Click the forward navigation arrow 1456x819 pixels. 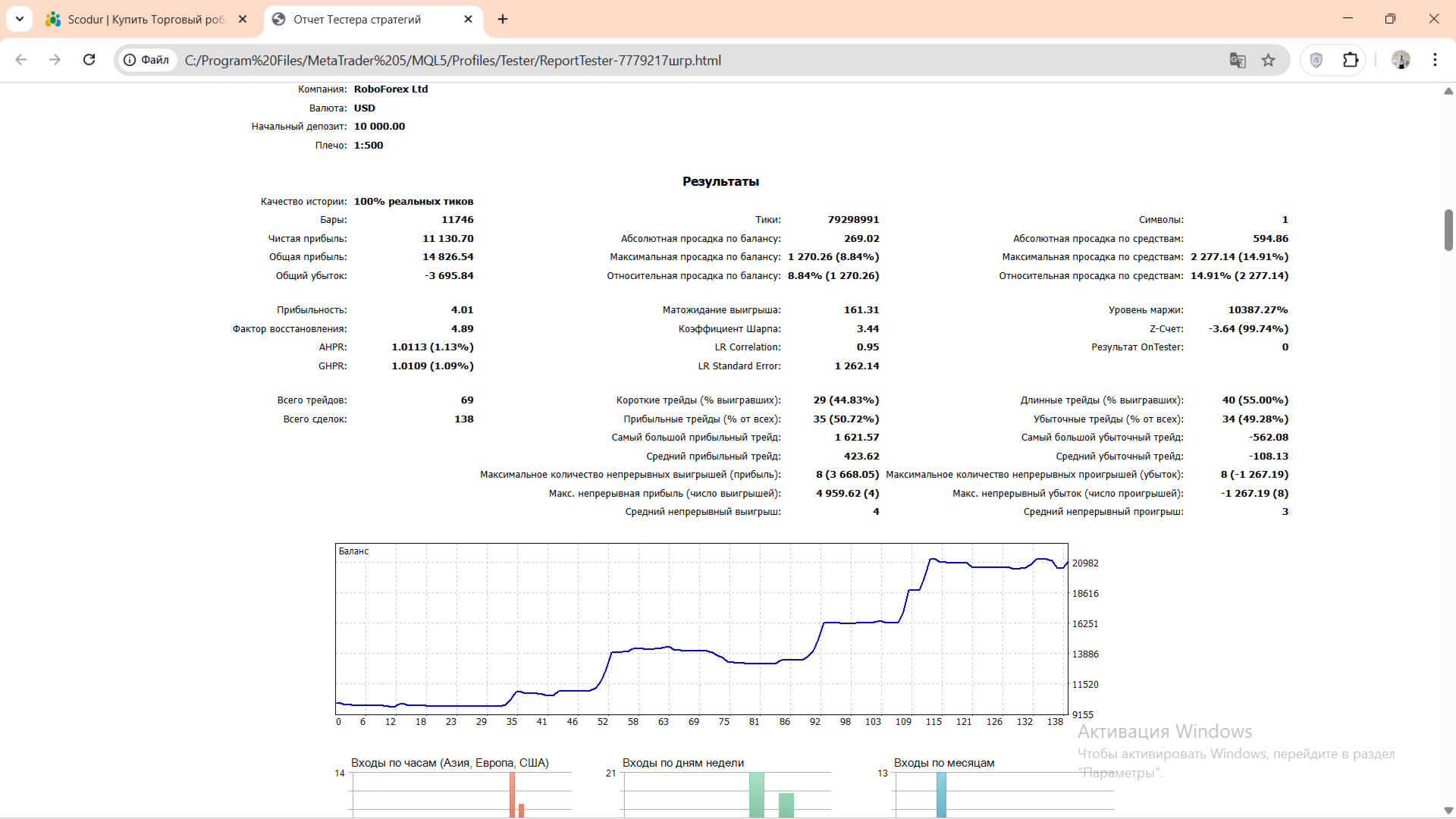(x=55, y=60)
